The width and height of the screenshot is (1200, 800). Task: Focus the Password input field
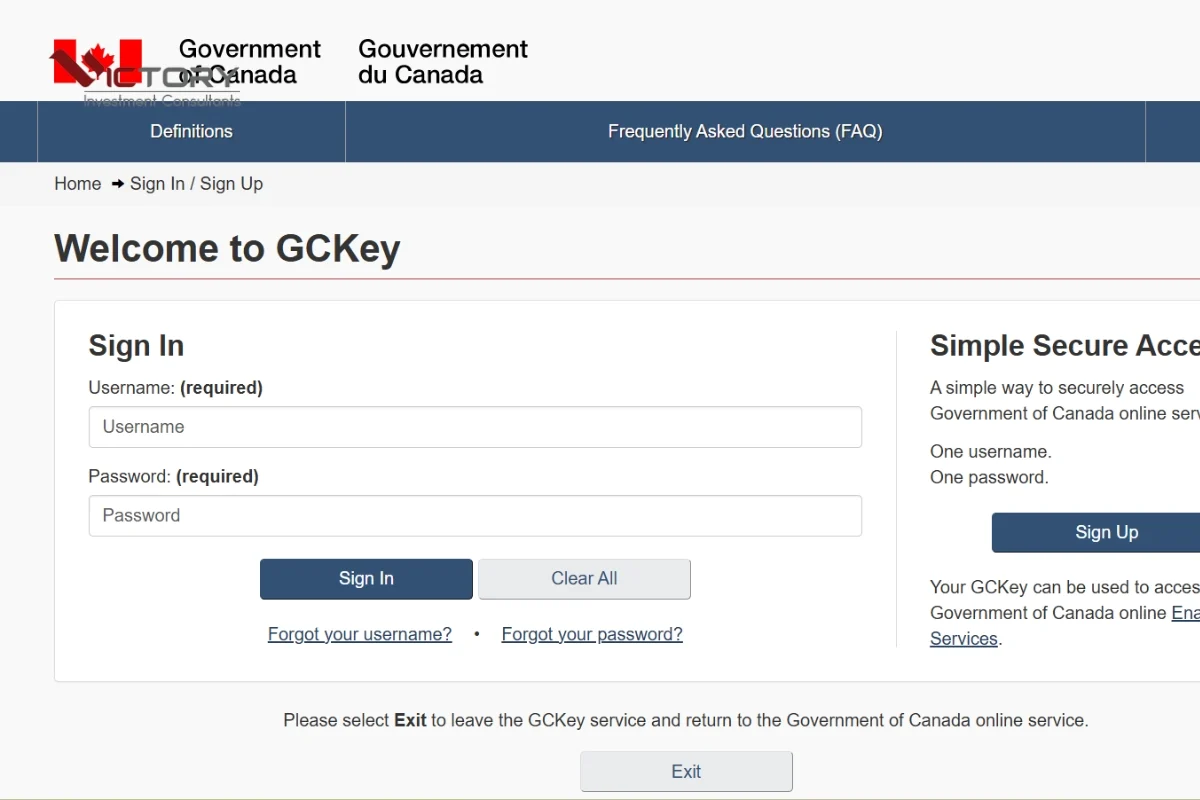point(475,516)
